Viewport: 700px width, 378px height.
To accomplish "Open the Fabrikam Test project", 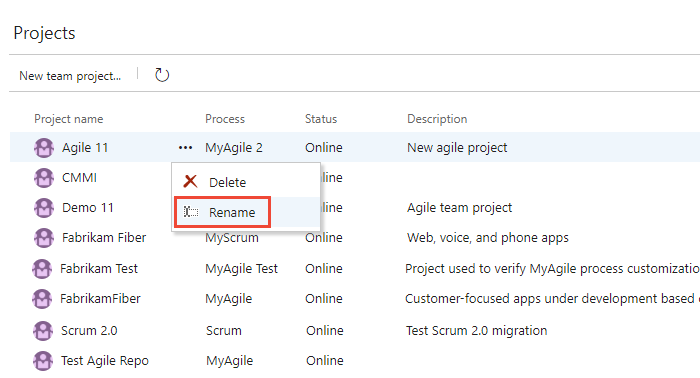I will tap(99, 269).
